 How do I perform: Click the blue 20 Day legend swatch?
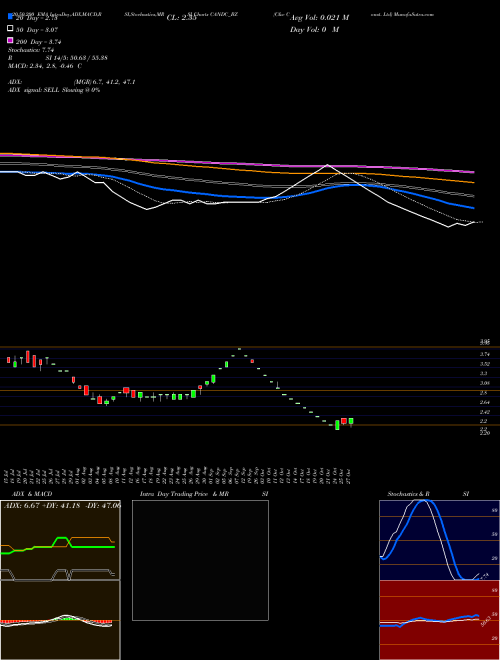coord(10,16)
